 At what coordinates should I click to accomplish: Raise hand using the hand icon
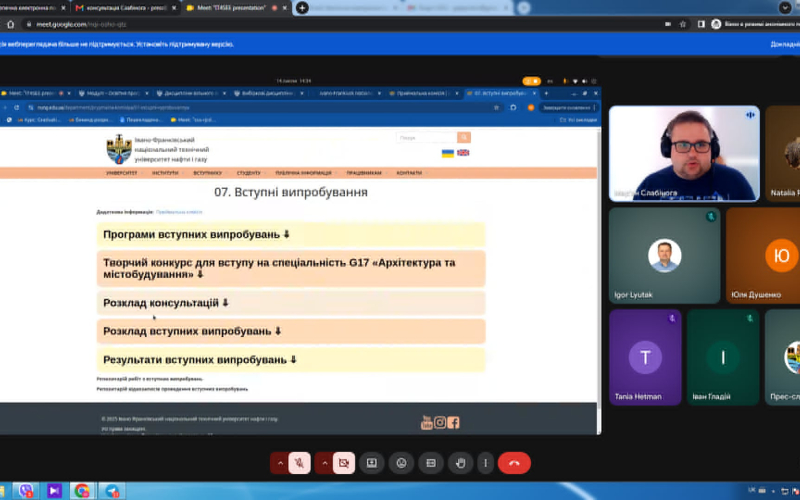tap(460, 463)
